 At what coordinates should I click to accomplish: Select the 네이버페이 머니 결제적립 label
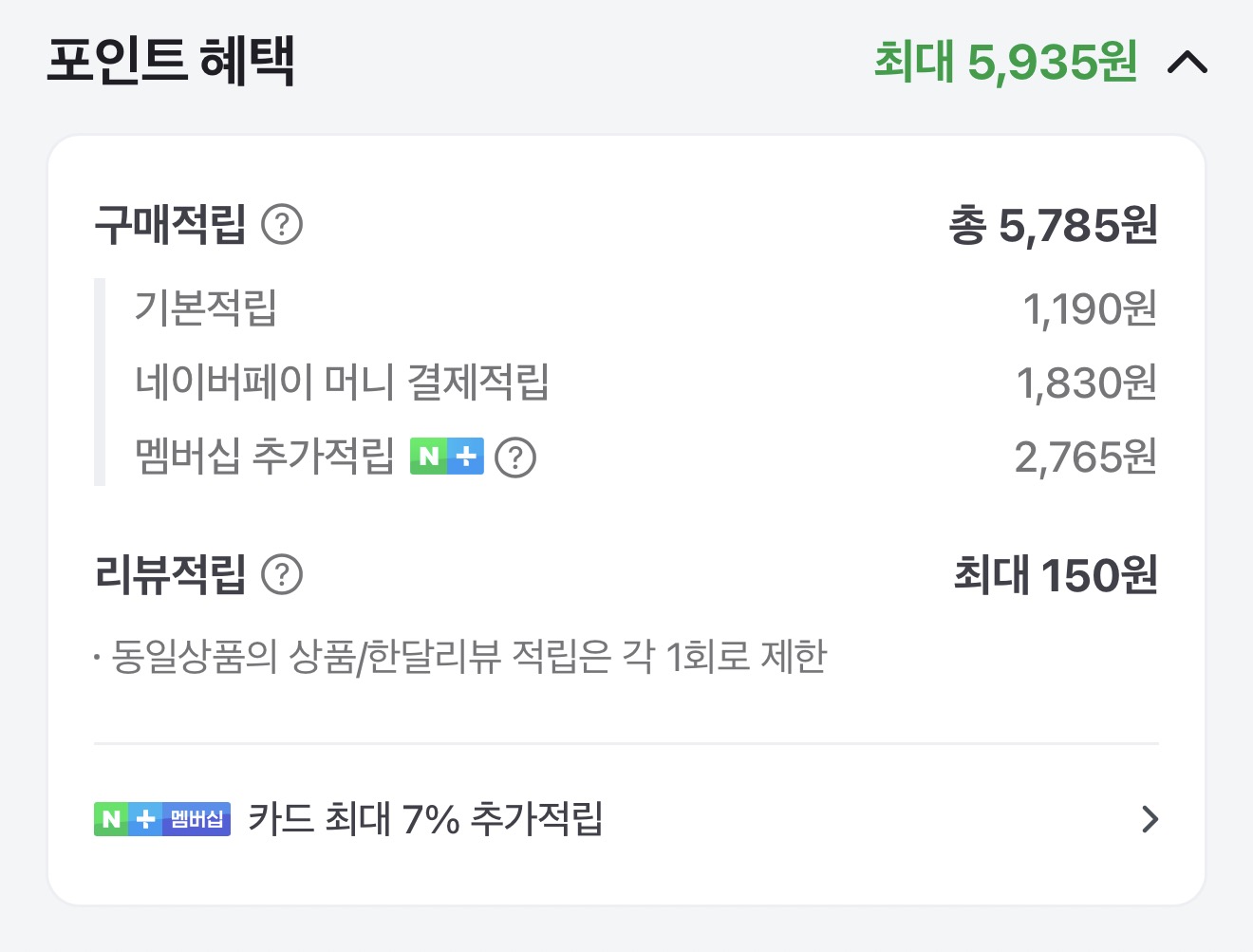(x=342, y=383)
